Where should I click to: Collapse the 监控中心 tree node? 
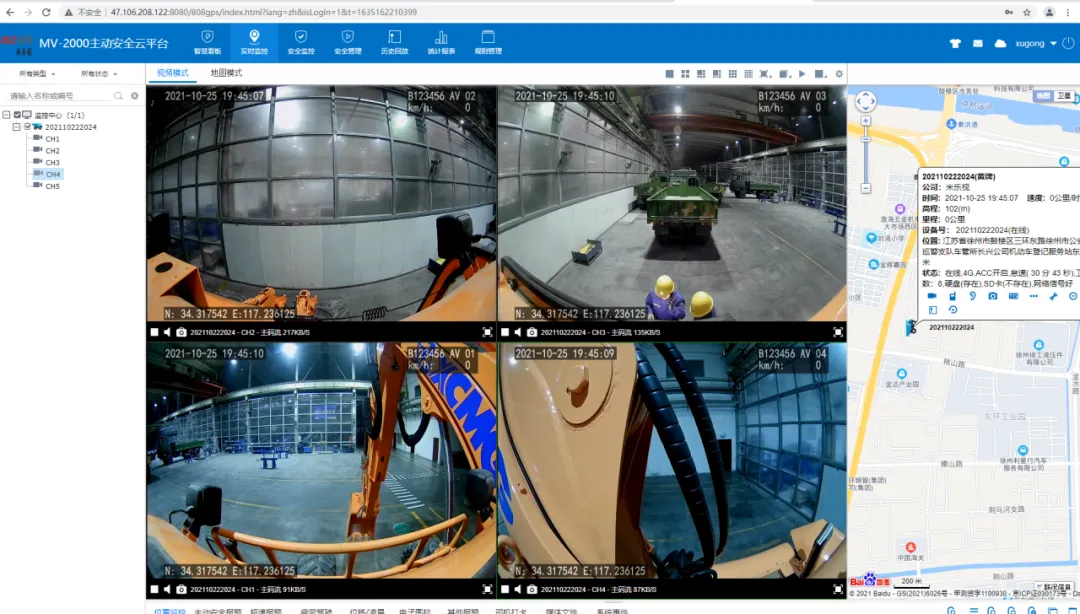(6, 115)
